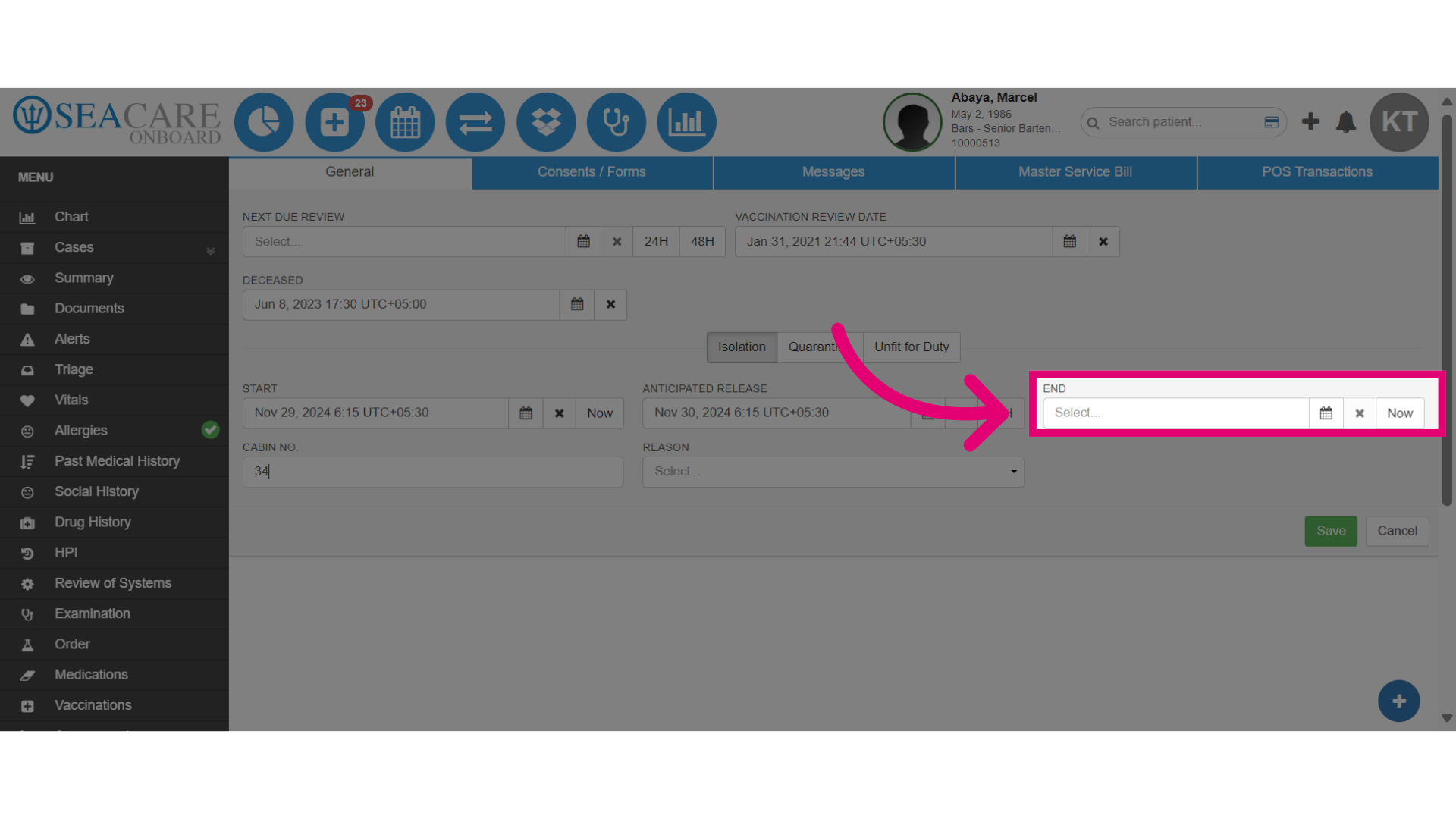Expand the Cases menu chevron

point(211,251)
